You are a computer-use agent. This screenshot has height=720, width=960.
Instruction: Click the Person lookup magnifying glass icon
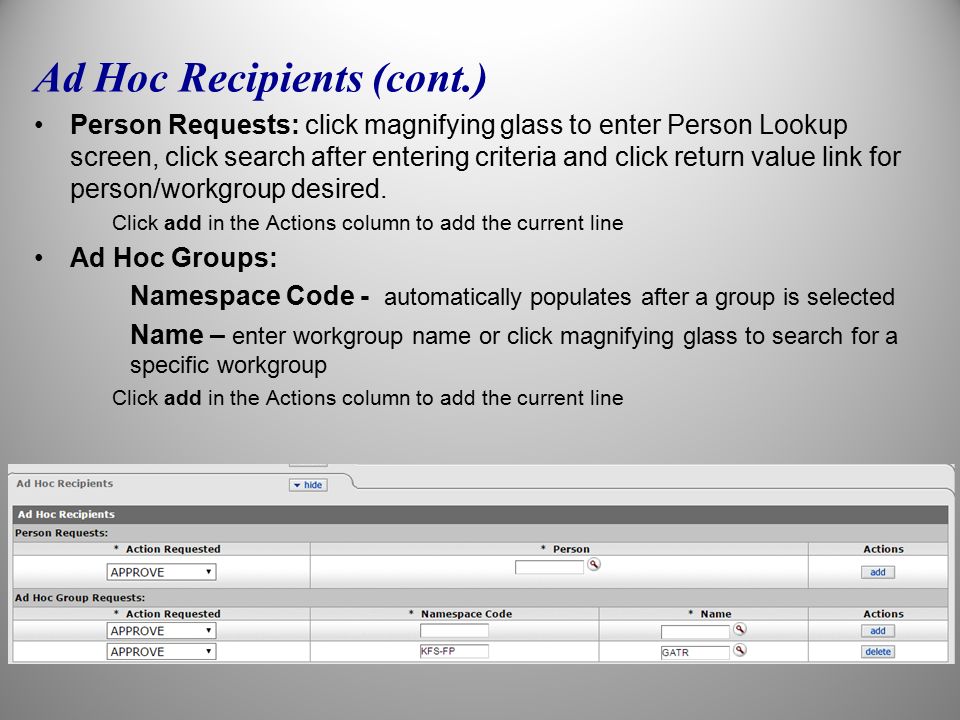click(594, 564)
